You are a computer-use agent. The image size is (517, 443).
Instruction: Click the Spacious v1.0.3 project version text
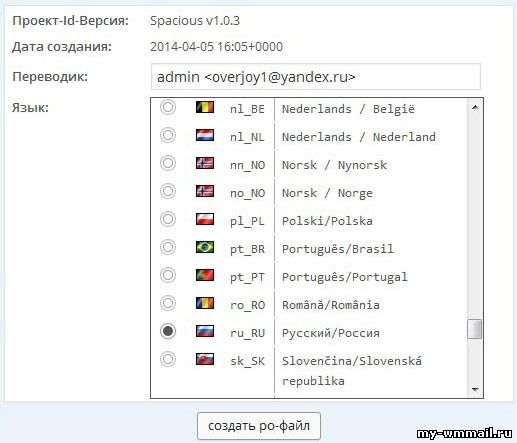click(x=195, y=21)
